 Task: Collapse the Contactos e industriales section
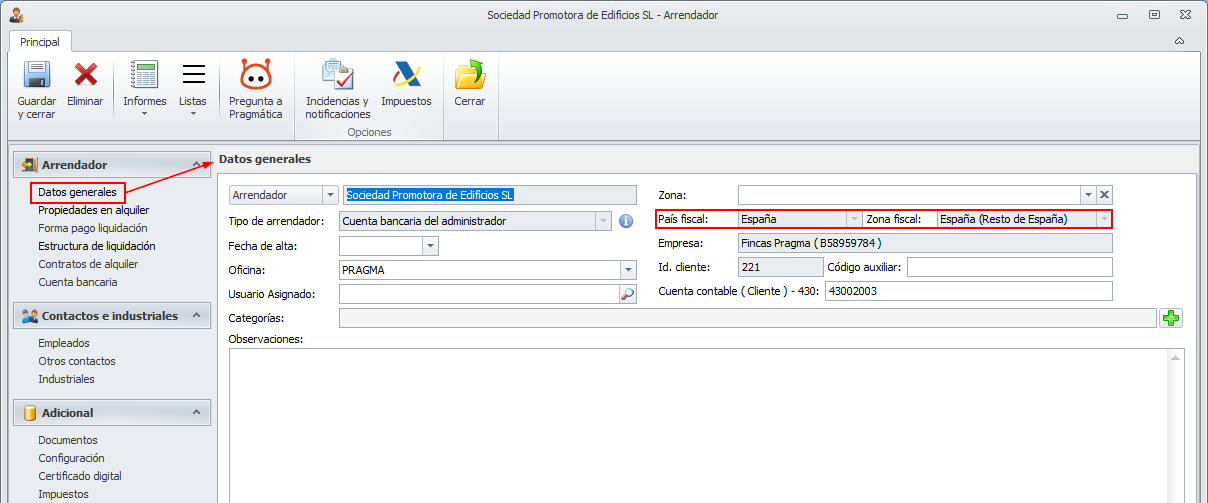point(195,316)
